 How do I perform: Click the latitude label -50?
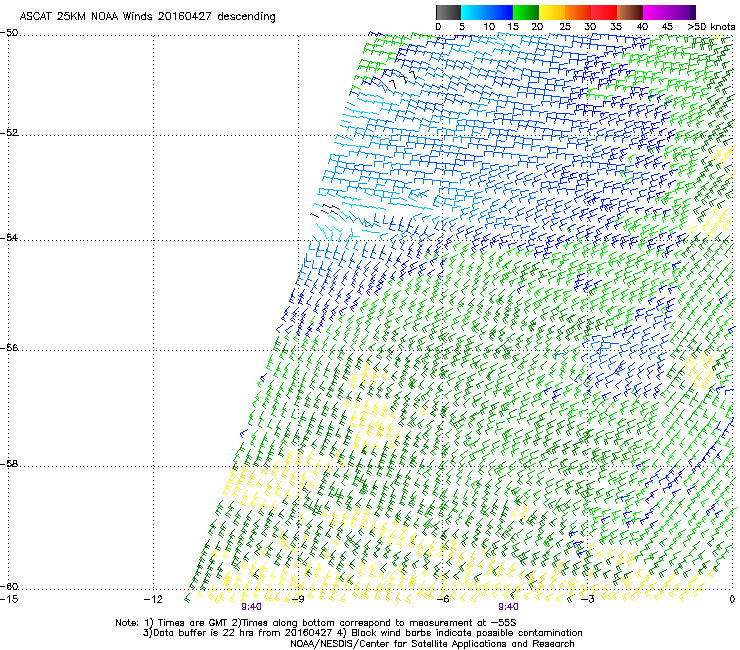click(9, 33)
